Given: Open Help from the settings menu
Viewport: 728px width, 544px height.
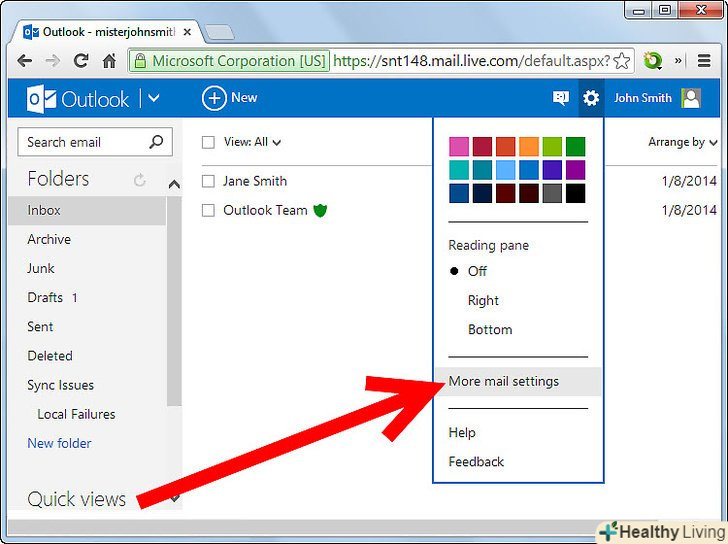Looking at the screenshot, I should (x=462, y=433).
